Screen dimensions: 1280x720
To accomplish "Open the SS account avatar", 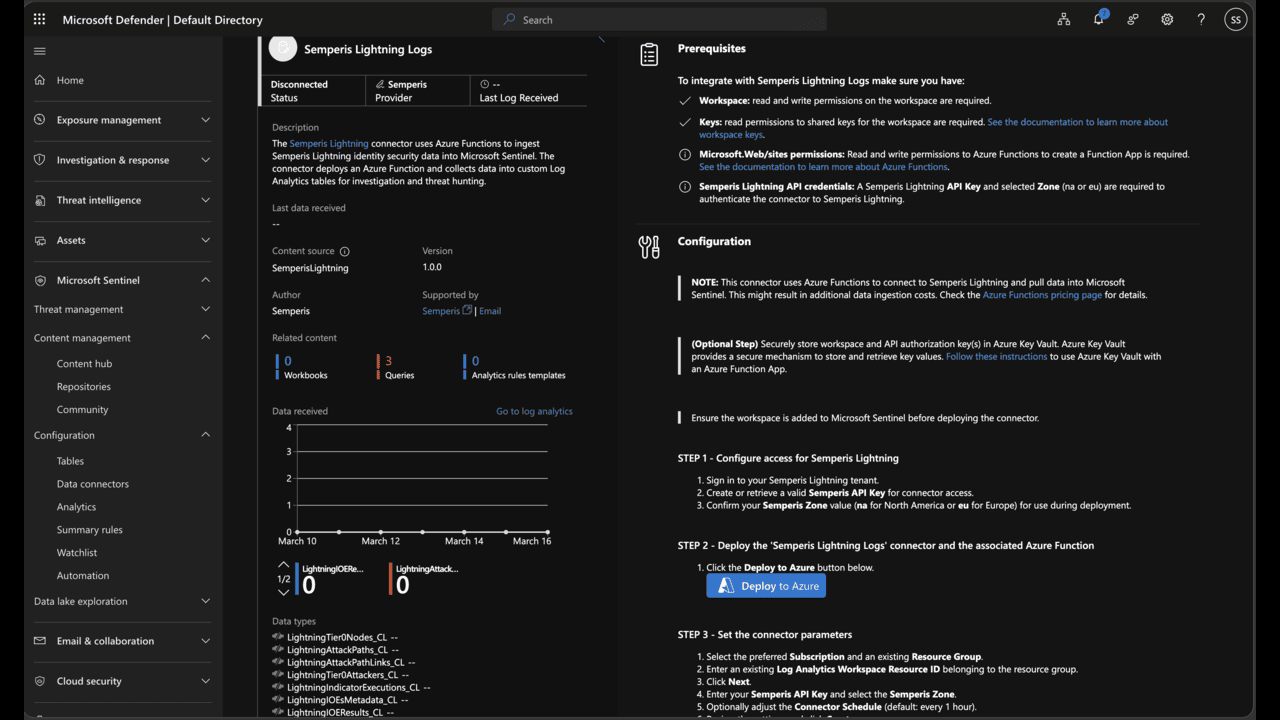I will tap(1236, 19).
